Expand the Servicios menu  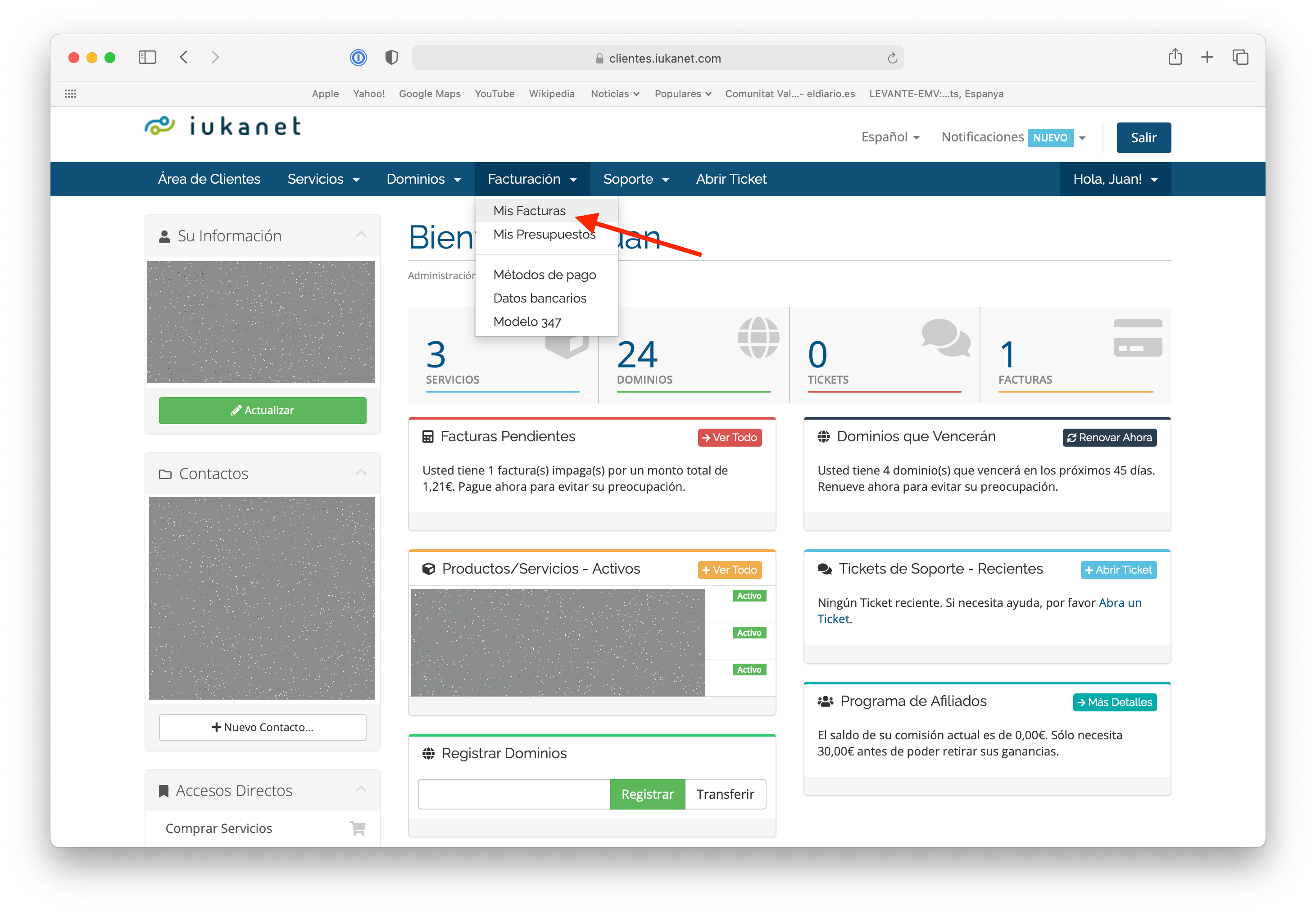tap(323, 179)
